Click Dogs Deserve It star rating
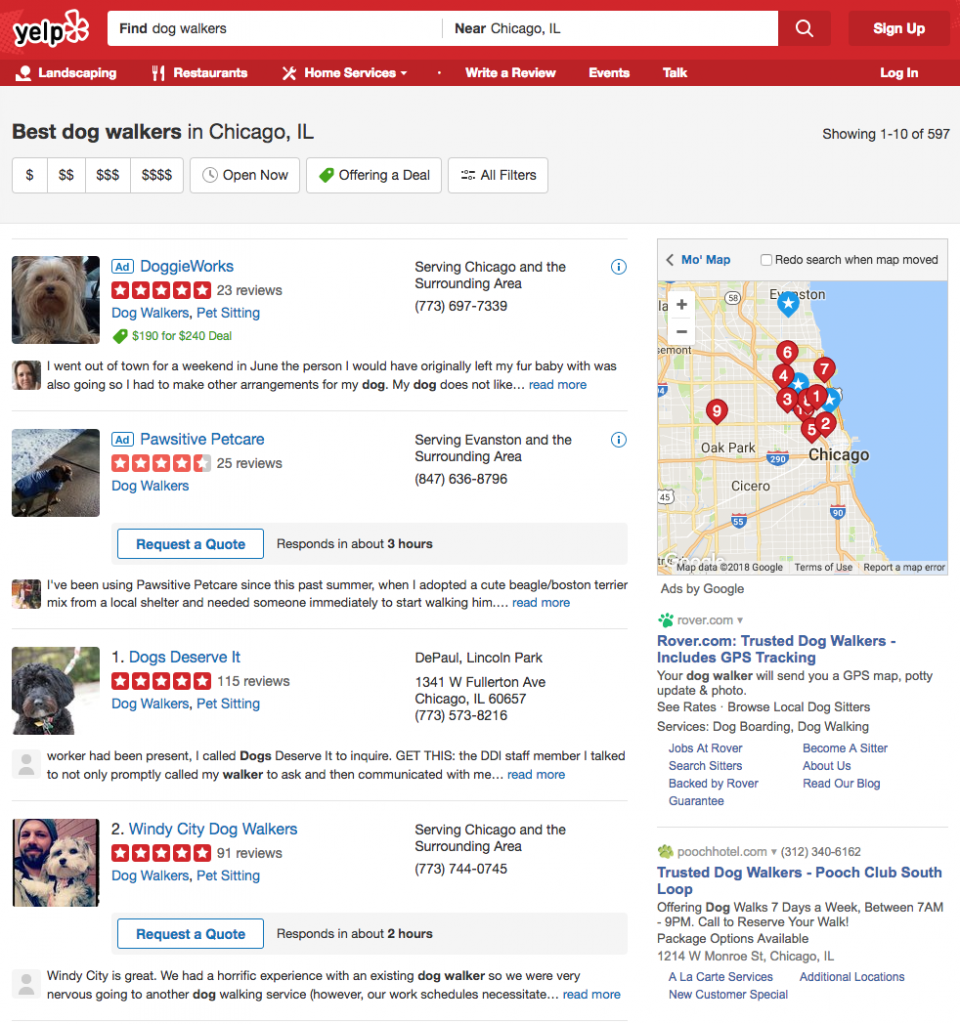This screenshot has height=1024, width=960. click(x=161, y=681)
